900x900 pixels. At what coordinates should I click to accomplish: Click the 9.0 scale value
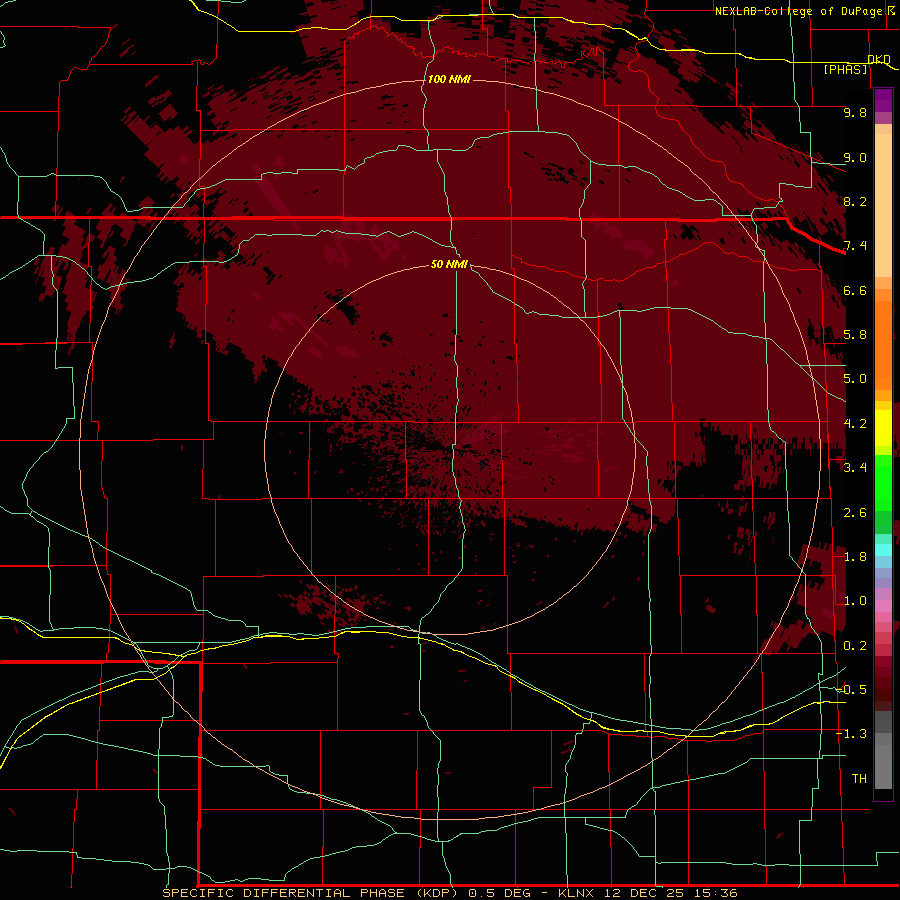[x=855, y=157]
